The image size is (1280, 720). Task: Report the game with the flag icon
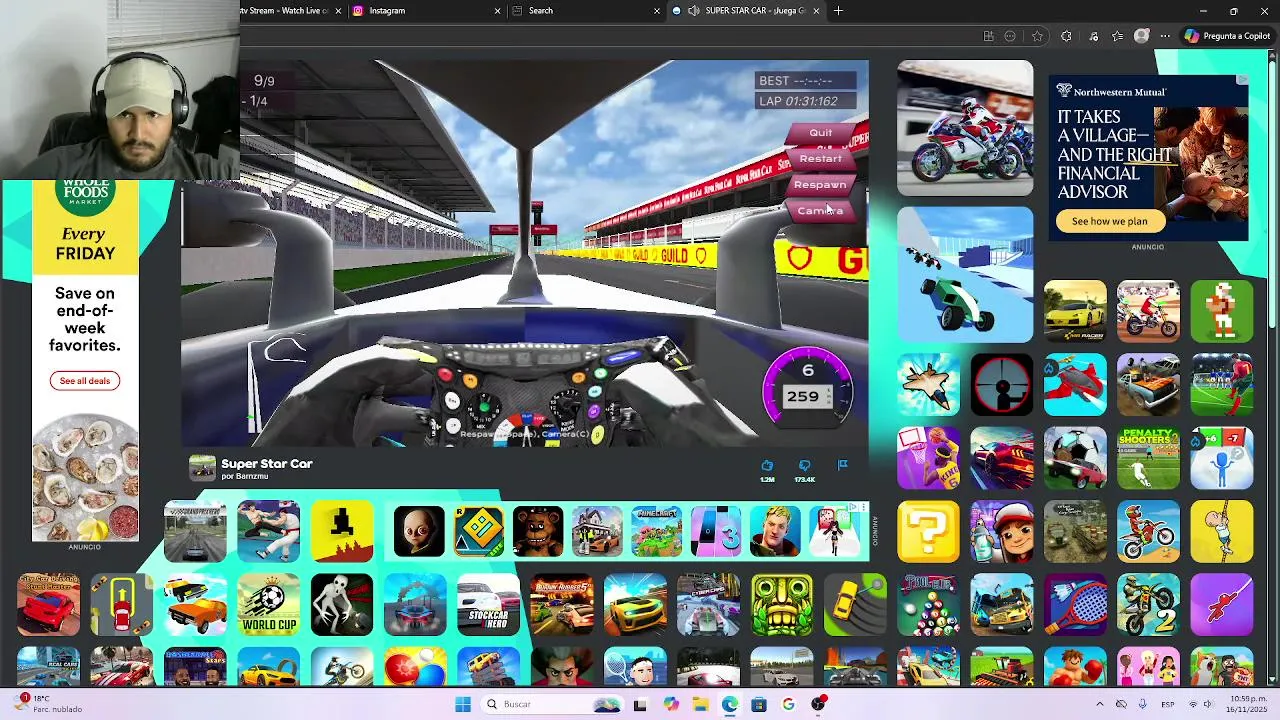pos(843,465)
